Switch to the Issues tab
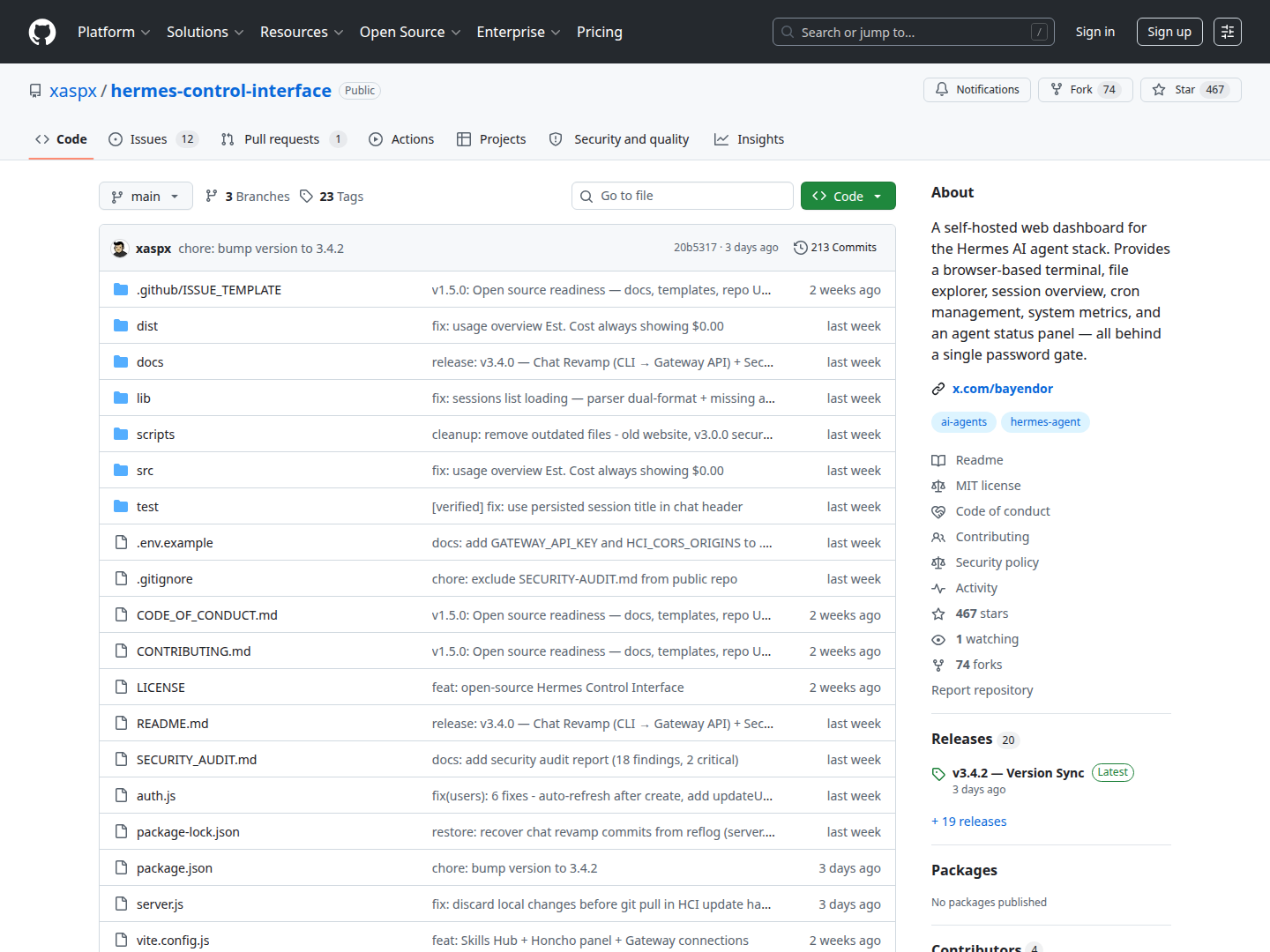This screenshot has height=952, width=1270. [x=153, y=139]
